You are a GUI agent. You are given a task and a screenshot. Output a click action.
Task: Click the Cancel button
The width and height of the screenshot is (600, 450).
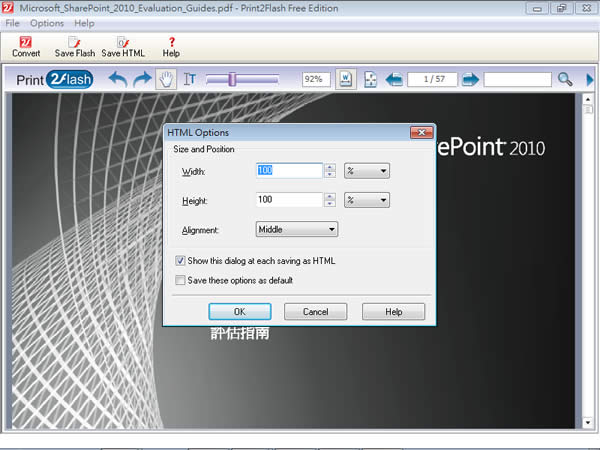click(x=315, y=312)
